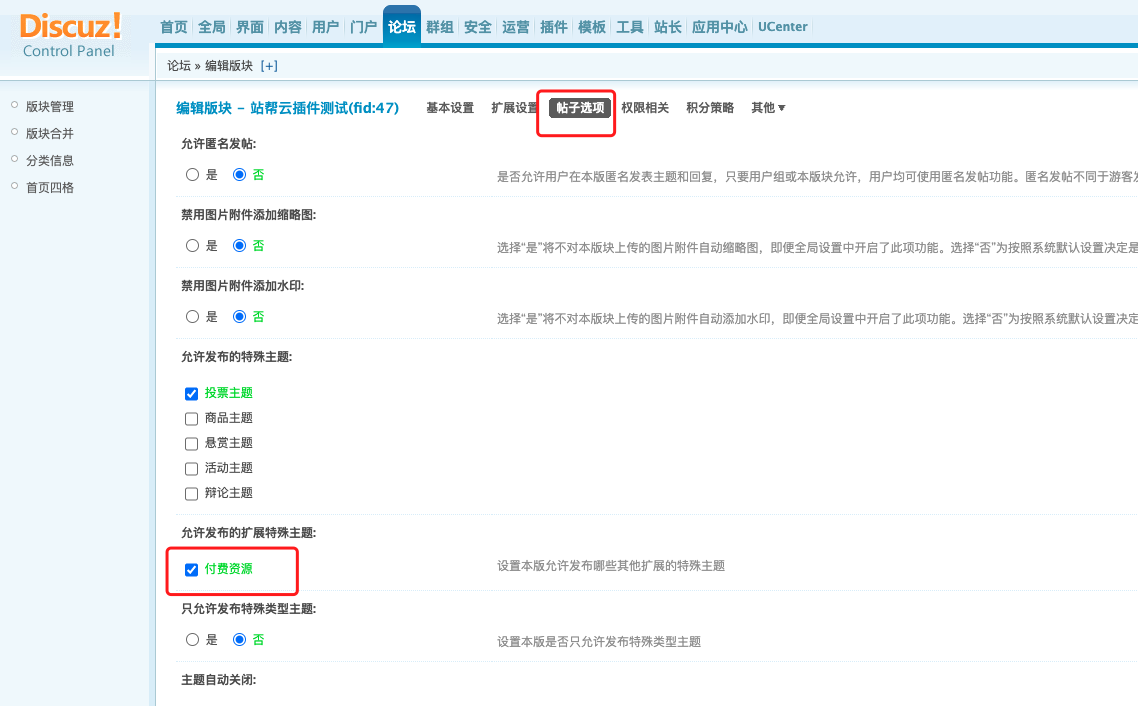
Task: Open UCenter from the top navigation
Action: (783, 27)
